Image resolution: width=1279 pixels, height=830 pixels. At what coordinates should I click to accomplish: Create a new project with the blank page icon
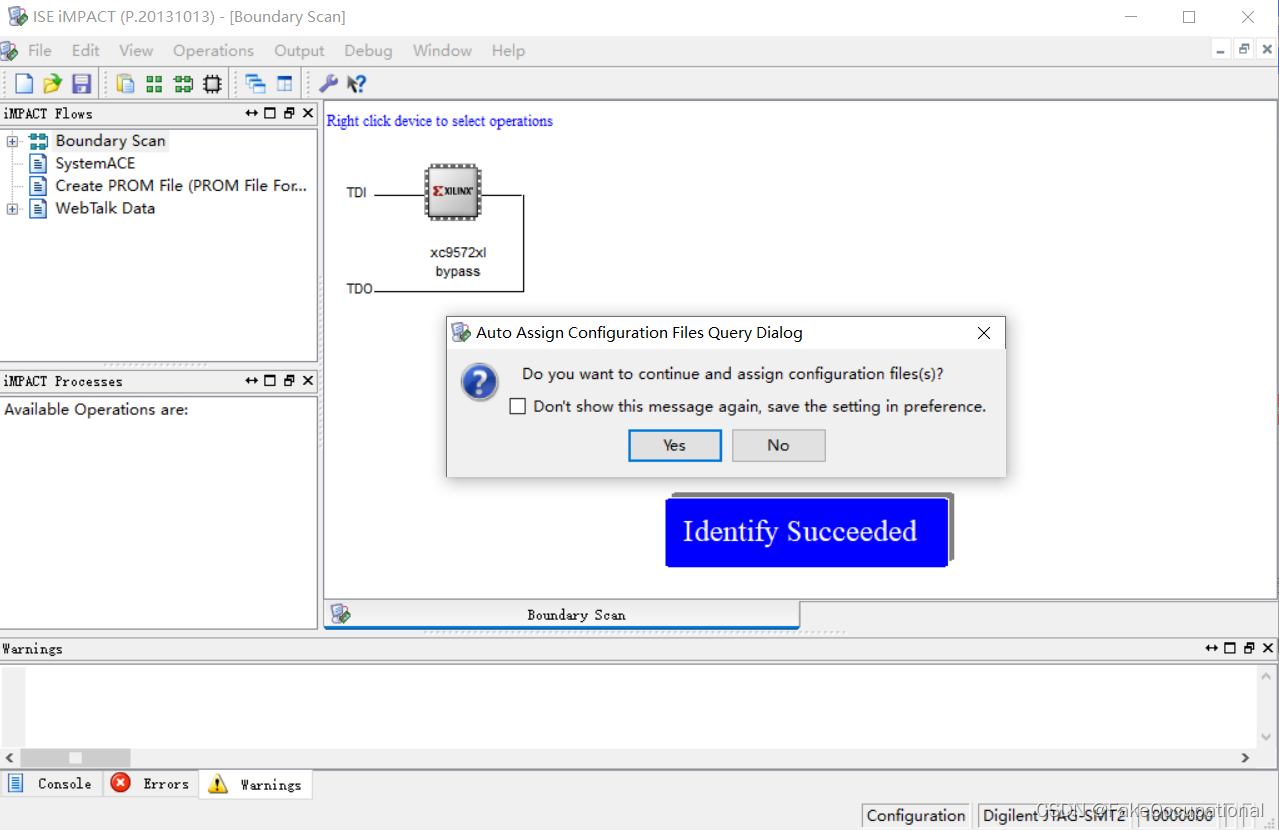24,84
